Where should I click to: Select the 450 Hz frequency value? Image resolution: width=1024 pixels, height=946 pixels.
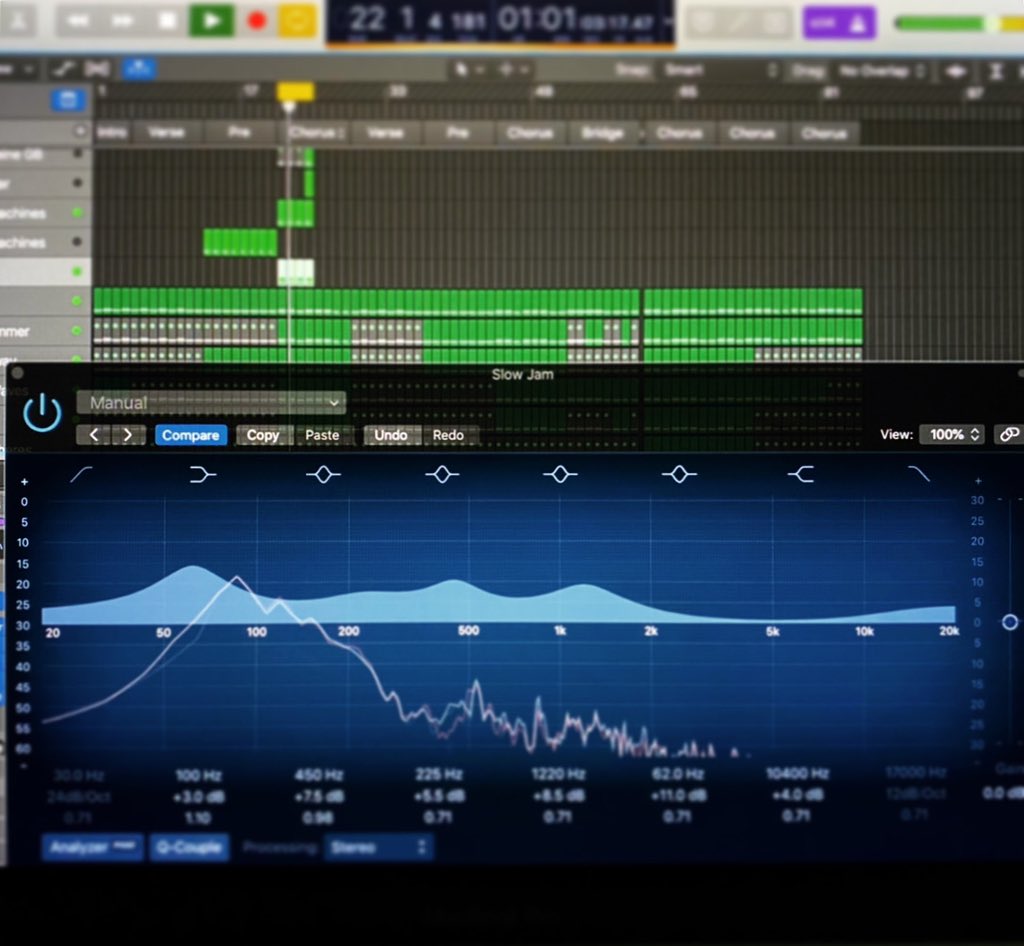(318, 775)
